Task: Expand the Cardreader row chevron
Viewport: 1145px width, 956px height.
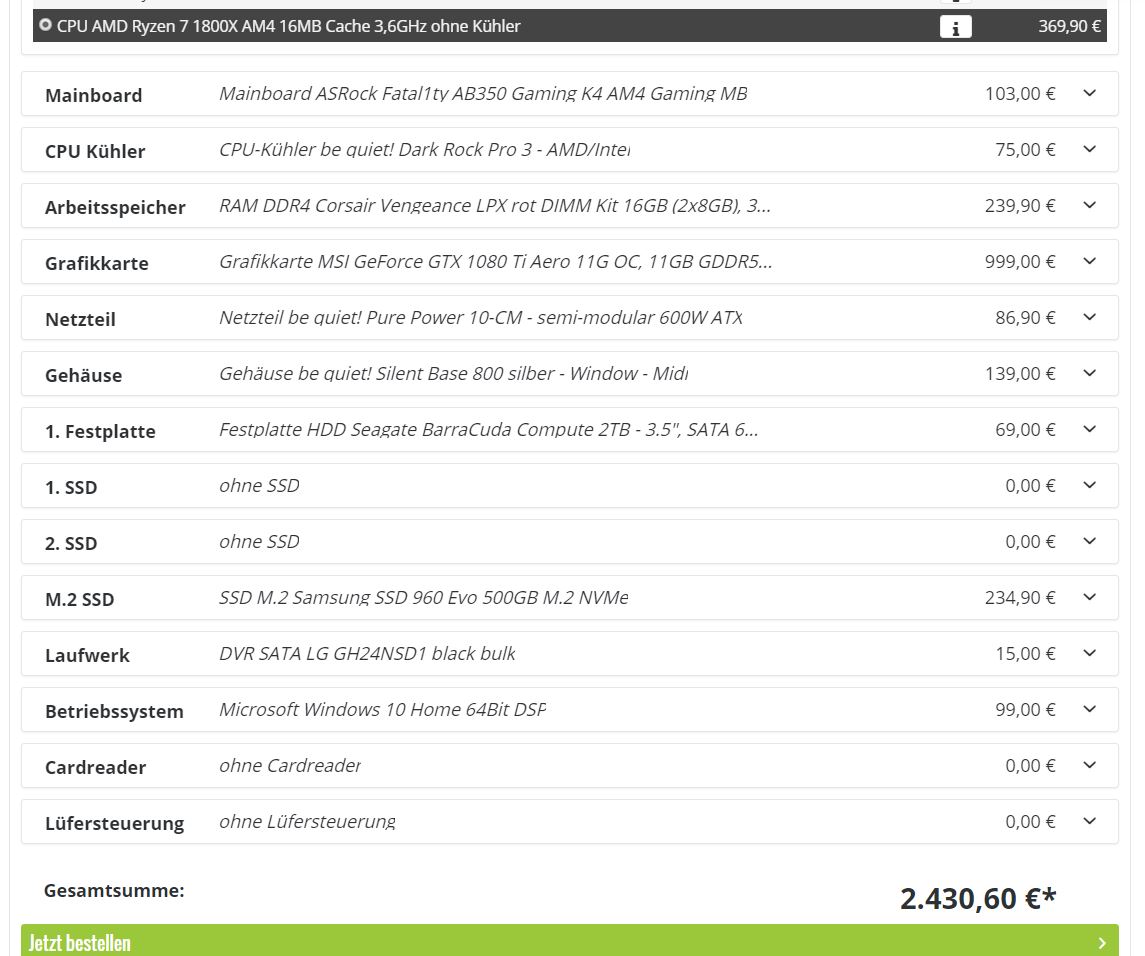Action: [x=1090, y=765]
